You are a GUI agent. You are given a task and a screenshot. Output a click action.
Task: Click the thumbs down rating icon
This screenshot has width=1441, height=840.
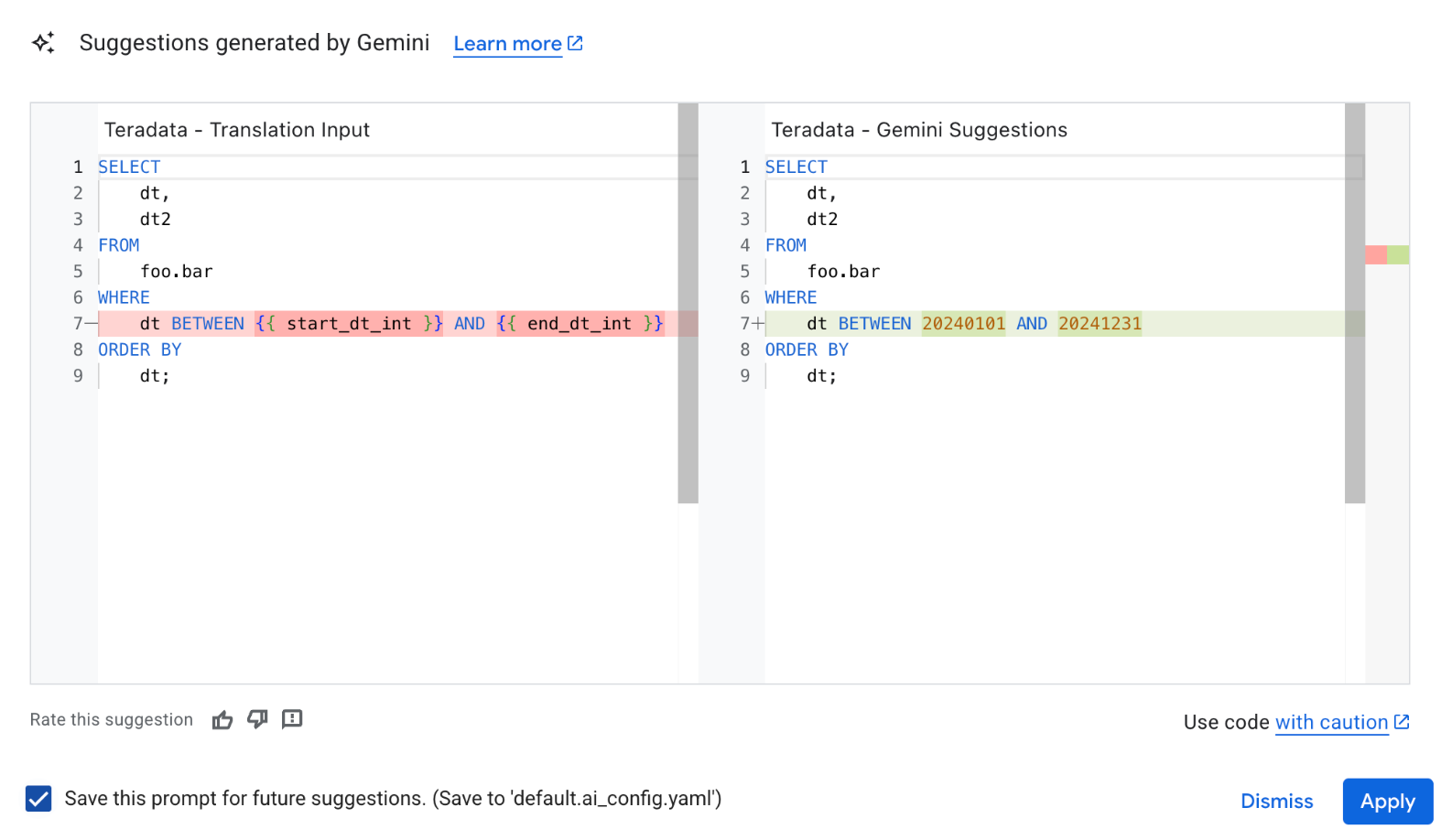(257, 719)
